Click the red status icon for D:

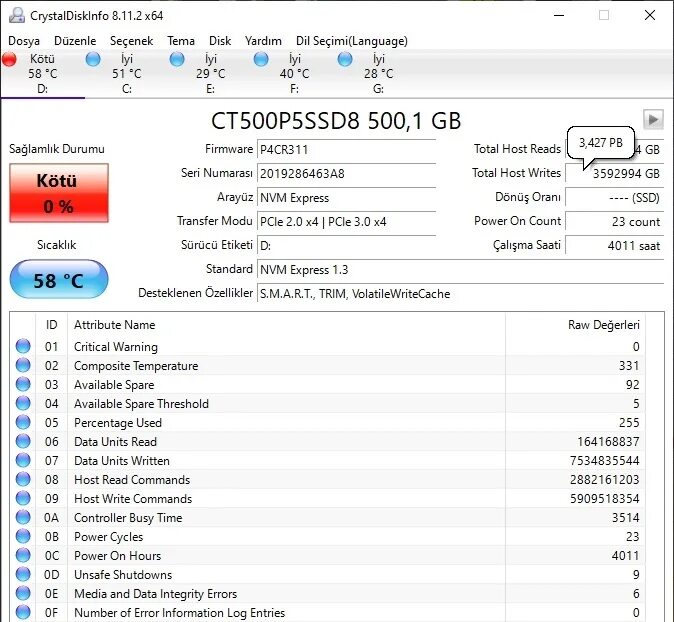coord(9,59)
